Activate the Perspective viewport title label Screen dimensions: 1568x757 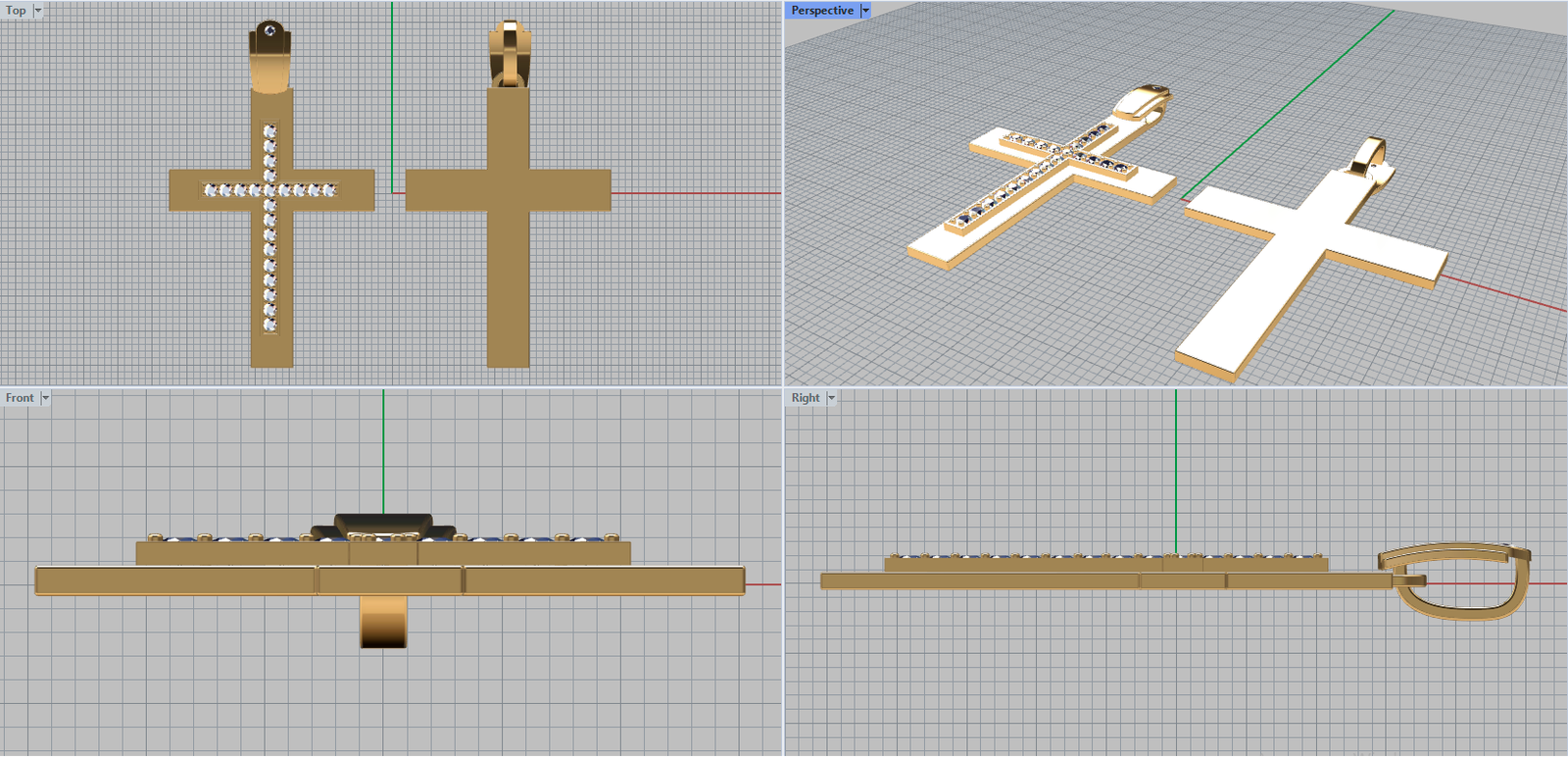821,11
